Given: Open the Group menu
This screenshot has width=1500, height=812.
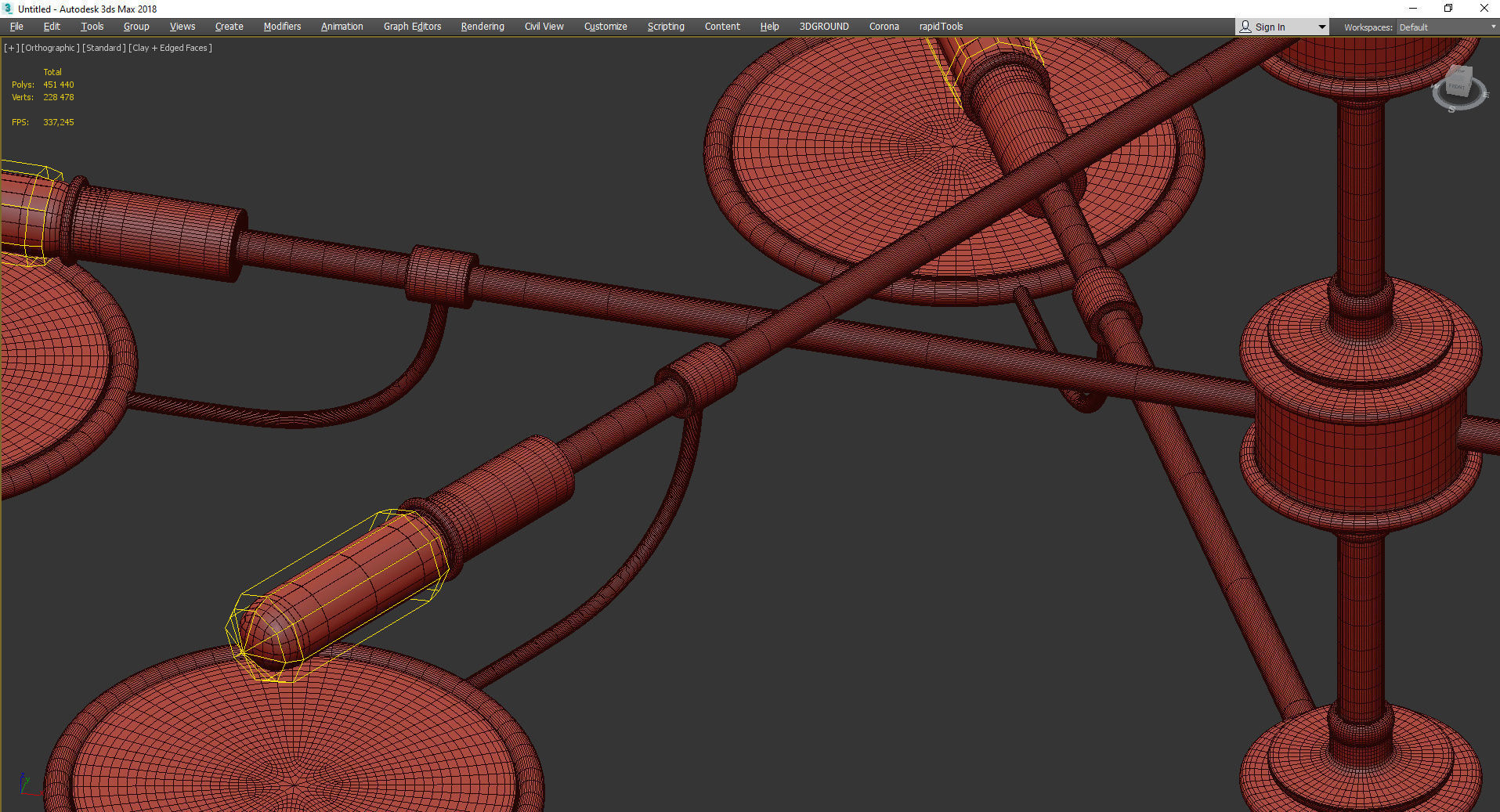Looking at the screenshot, I should point(136,27).
